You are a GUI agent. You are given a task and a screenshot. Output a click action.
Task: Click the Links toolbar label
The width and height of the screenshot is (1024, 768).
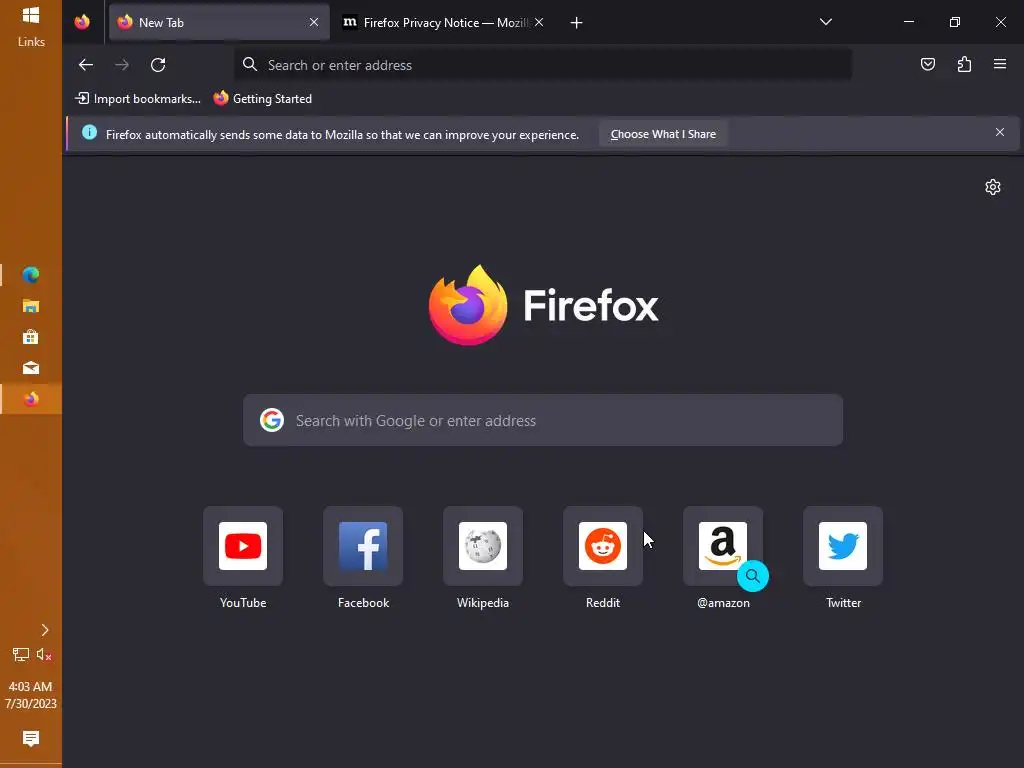pos(31,42)
